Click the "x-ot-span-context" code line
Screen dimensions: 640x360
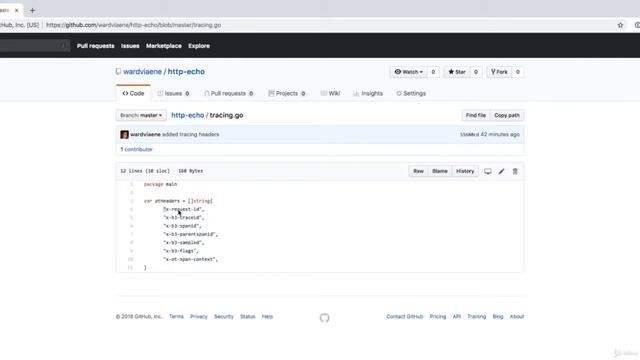[x=191, y=259]
